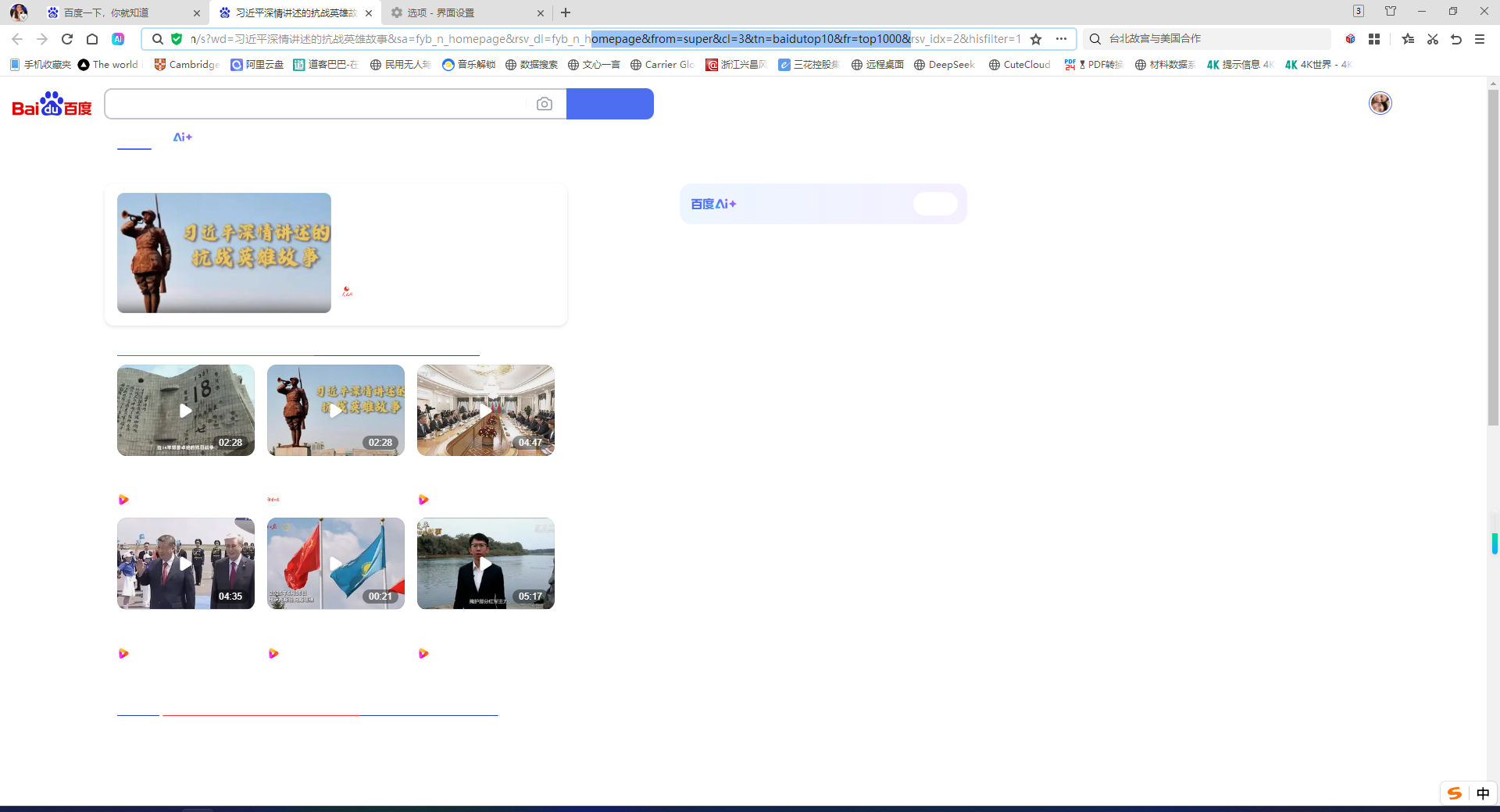The width and height of the screenshot is (1500, 812).
Task: Click the extensions grid icon
Action: 1374,39
